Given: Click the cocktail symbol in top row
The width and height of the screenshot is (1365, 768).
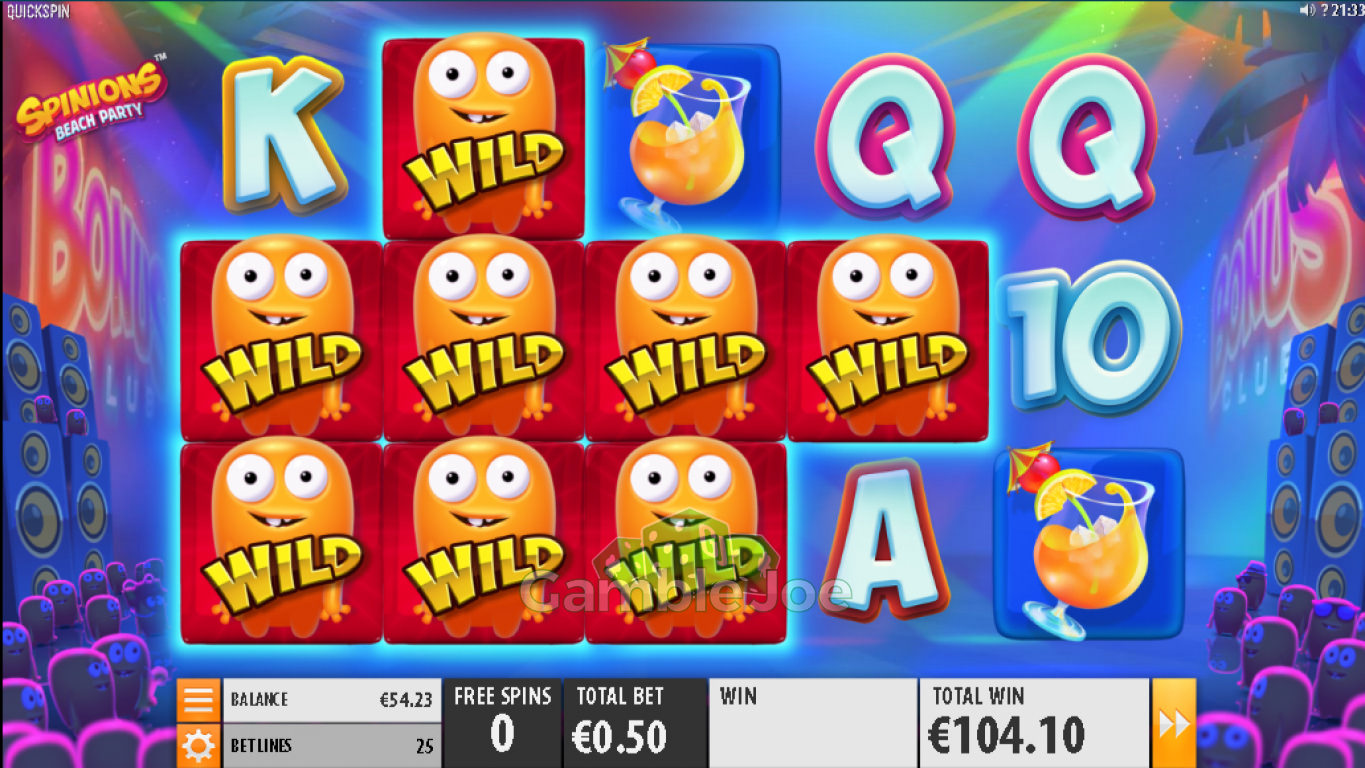Looking at the screenshot, I should point(686,138).
